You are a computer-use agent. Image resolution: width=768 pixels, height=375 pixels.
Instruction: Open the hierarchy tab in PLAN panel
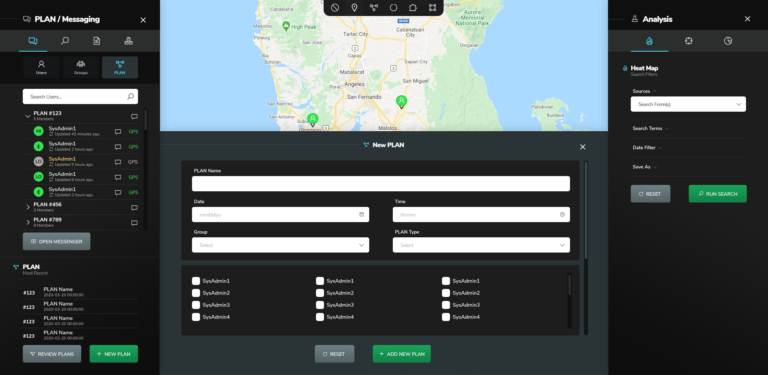click(x=128, y=41)
